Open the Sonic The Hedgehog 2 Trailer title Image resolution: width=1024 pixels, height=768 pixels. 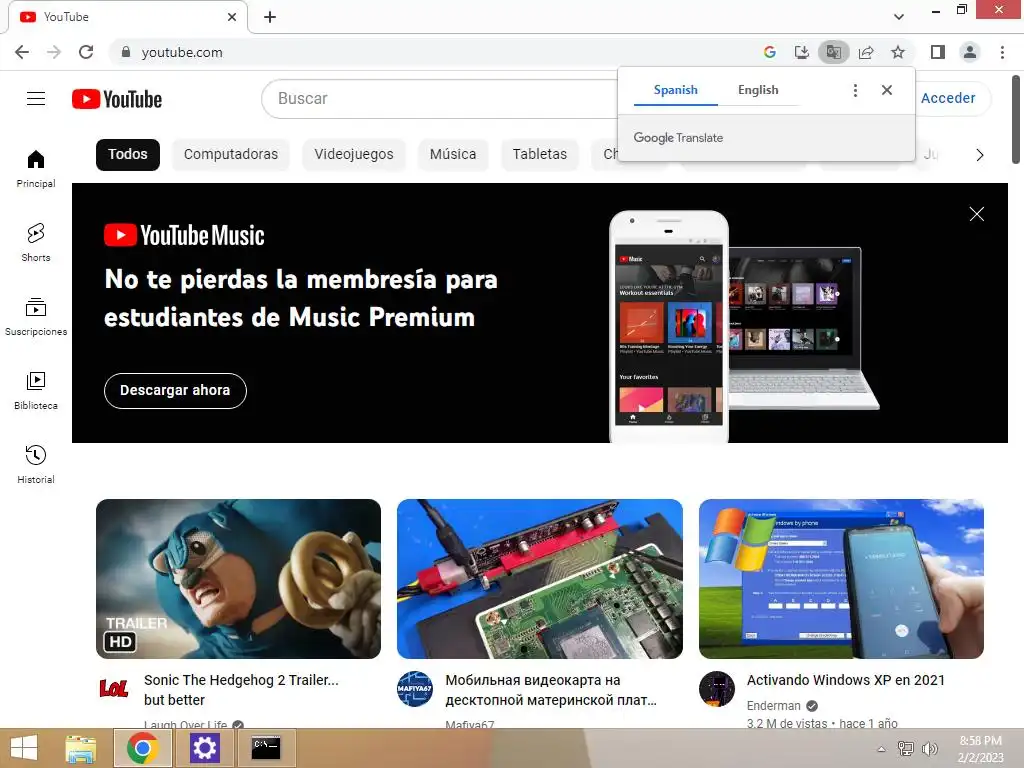point(241,690)
